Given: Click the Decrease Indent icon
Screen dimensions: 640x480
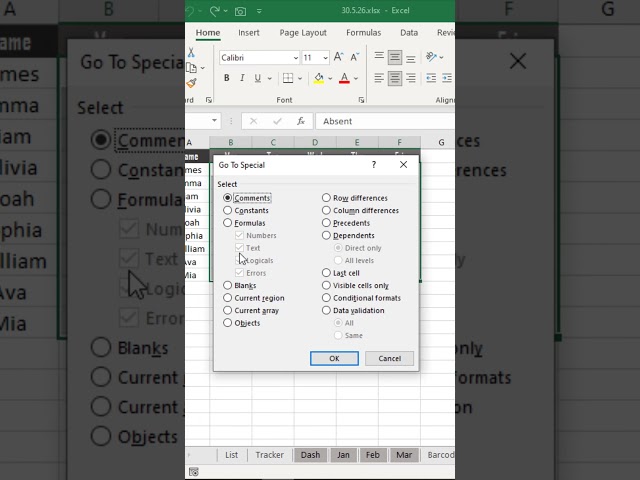Looking at the screenshot, I should (x=431, y=78).
